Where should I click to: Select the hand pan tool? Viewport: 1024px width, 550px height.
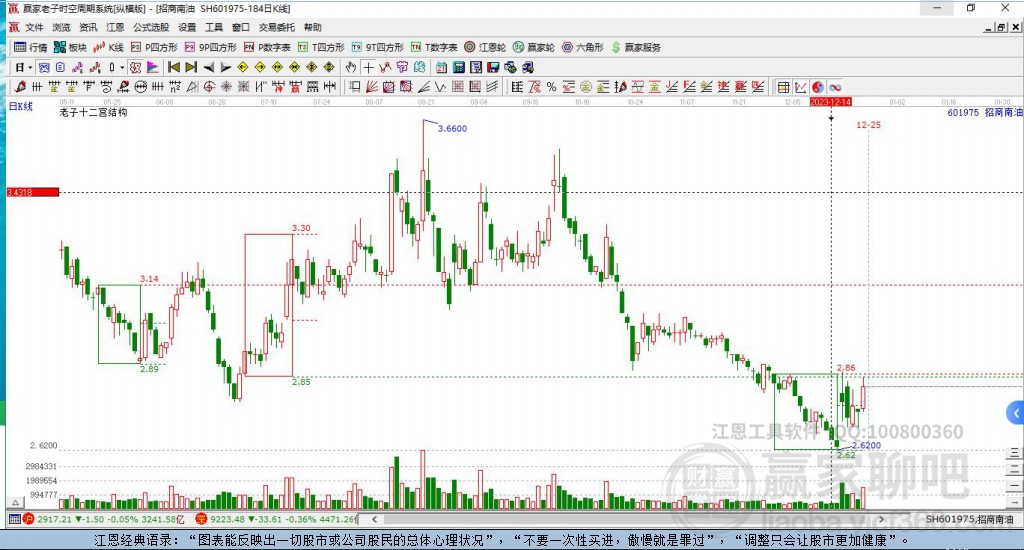point(351,67)
